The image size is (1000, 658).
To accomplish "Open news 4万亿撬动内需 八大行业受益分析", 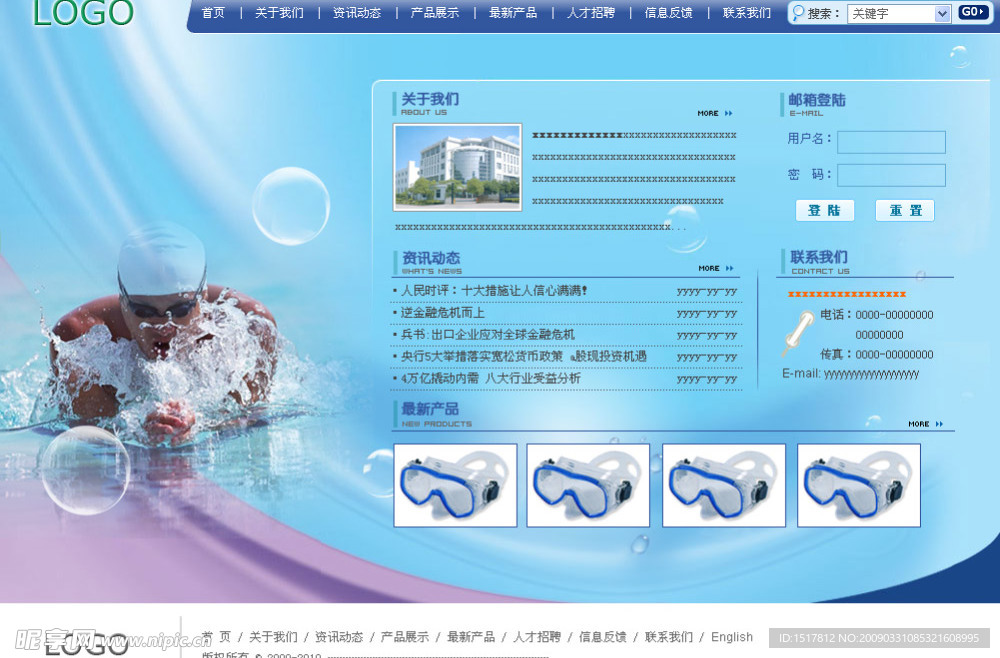I will 490,378.
